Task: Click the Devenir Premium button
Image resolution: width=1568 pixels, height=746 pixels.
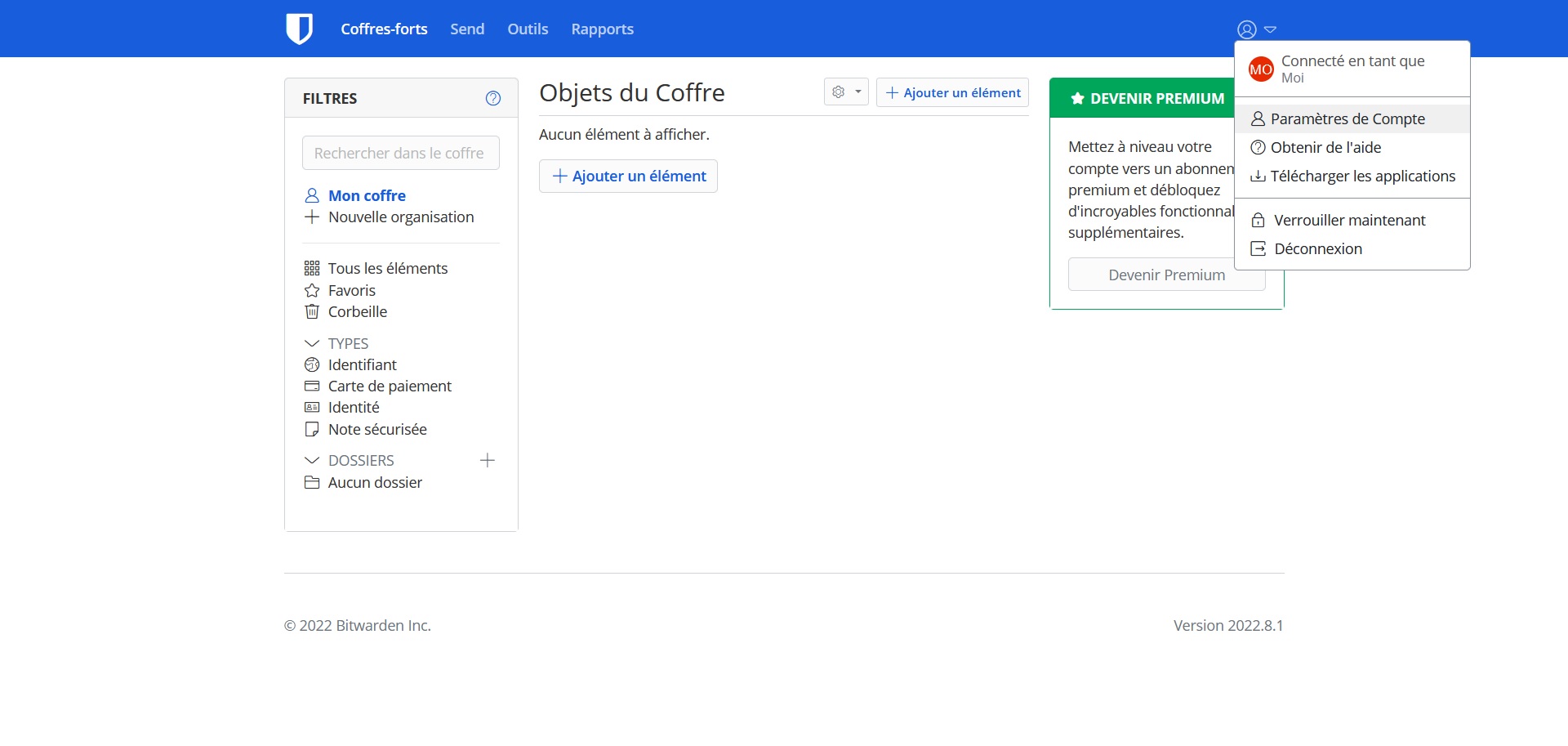Action: click(x=1165, y=275)
